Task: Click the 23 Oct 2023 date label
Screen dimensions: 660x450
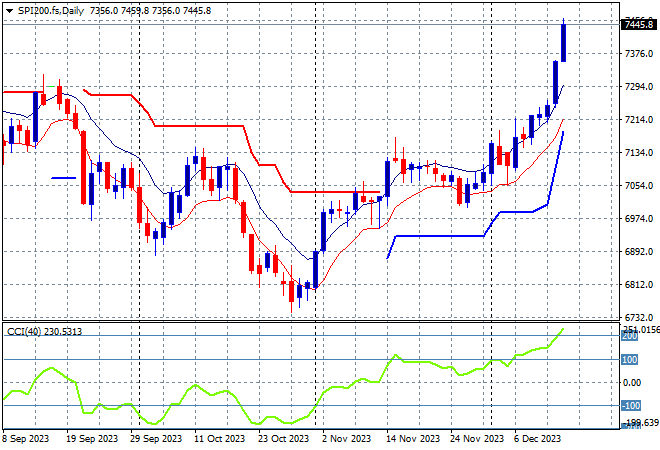Action: tap(280, 438)
